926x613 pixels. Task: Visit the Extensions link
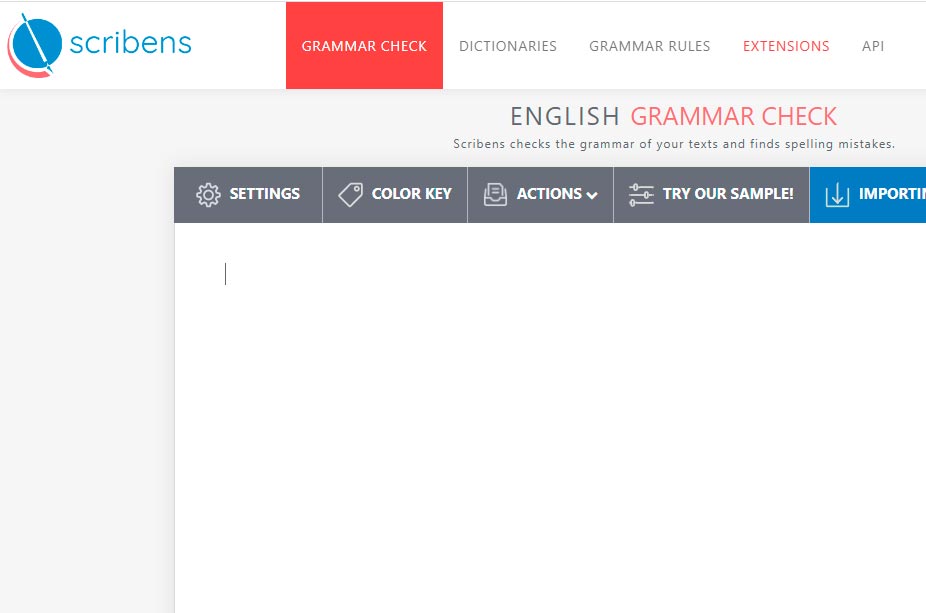click(785, 46)
